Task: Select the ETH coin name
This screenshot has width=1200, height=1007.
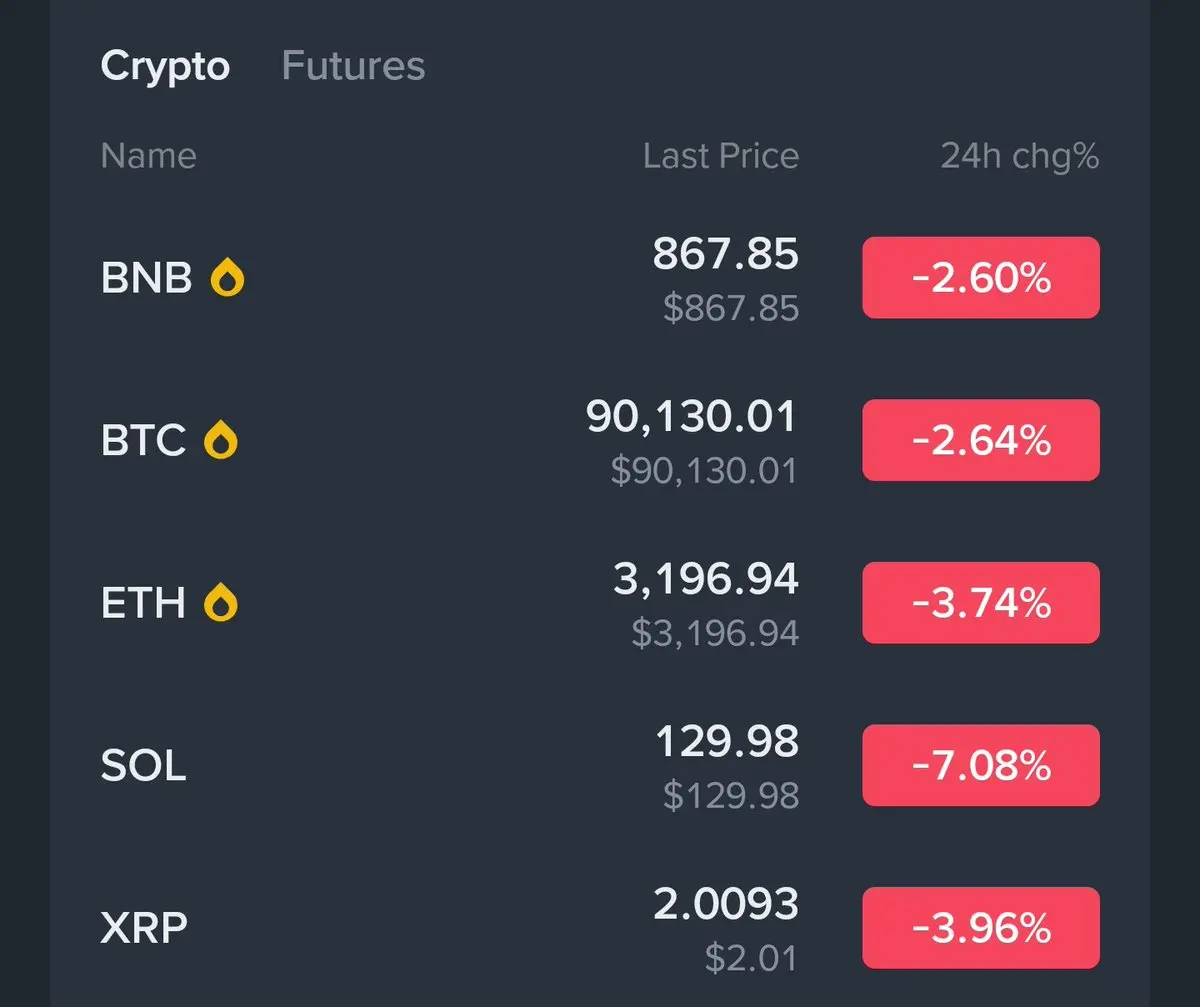Action: (x=143, y=603)
